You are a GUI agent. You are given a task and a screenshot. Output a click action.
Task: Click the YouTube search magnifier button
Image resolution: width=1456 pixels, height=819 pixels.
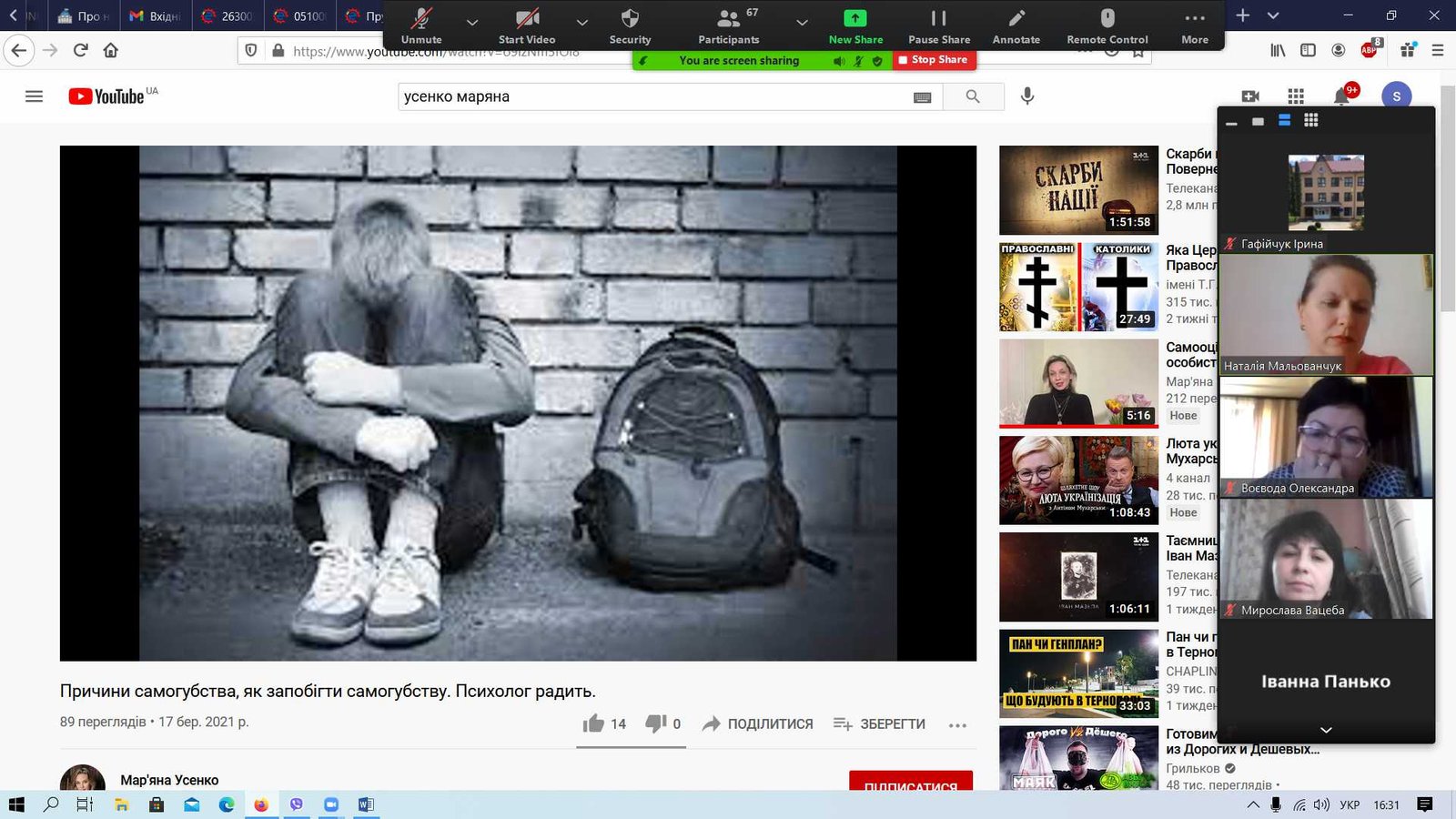(x=973, y=96)
